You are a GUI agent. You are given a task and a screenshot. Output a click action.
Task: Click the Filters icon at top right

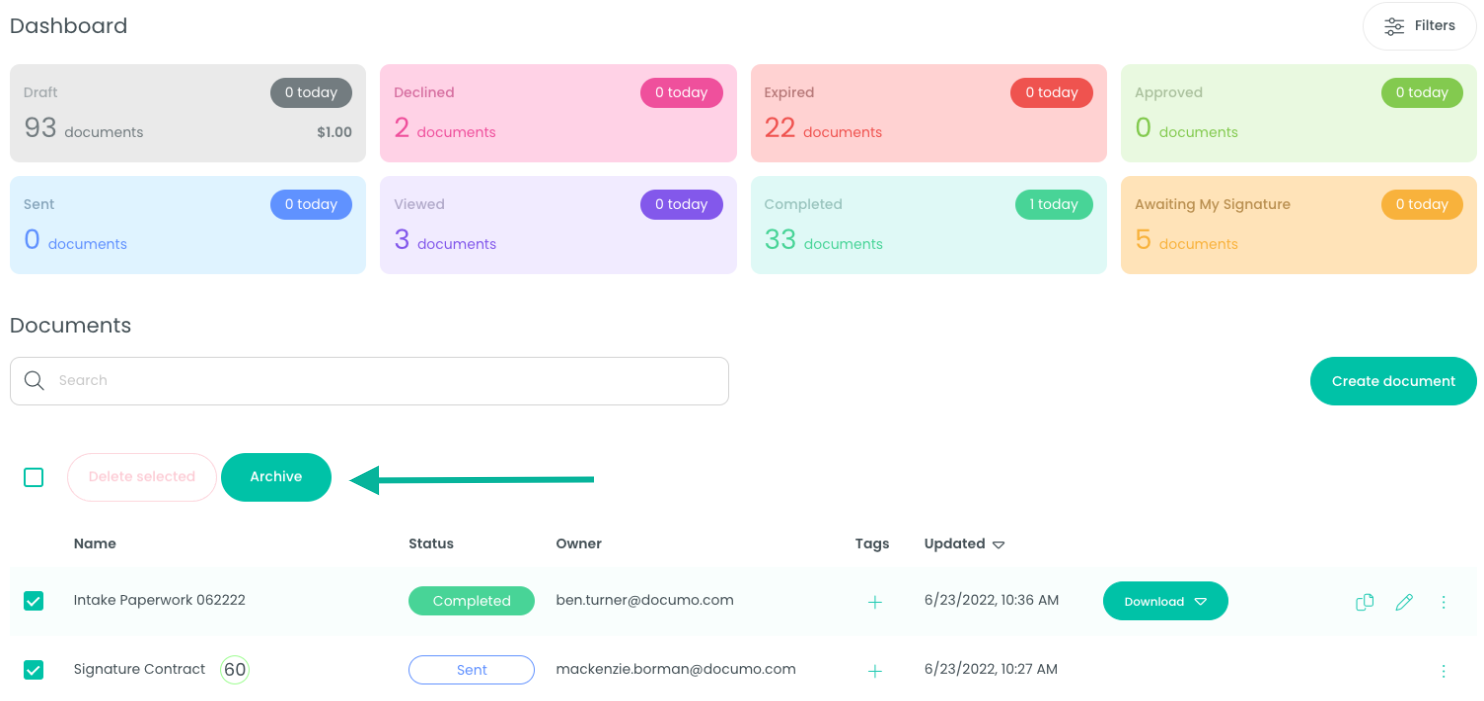1394,26
